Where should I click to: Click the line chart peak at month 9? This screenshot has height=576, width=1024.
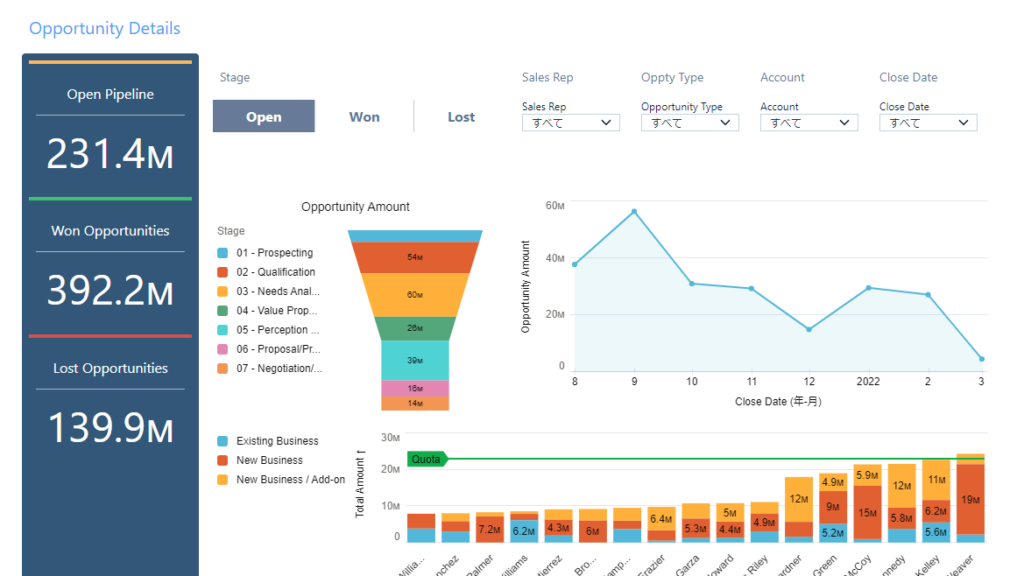[x=633, y=212]
